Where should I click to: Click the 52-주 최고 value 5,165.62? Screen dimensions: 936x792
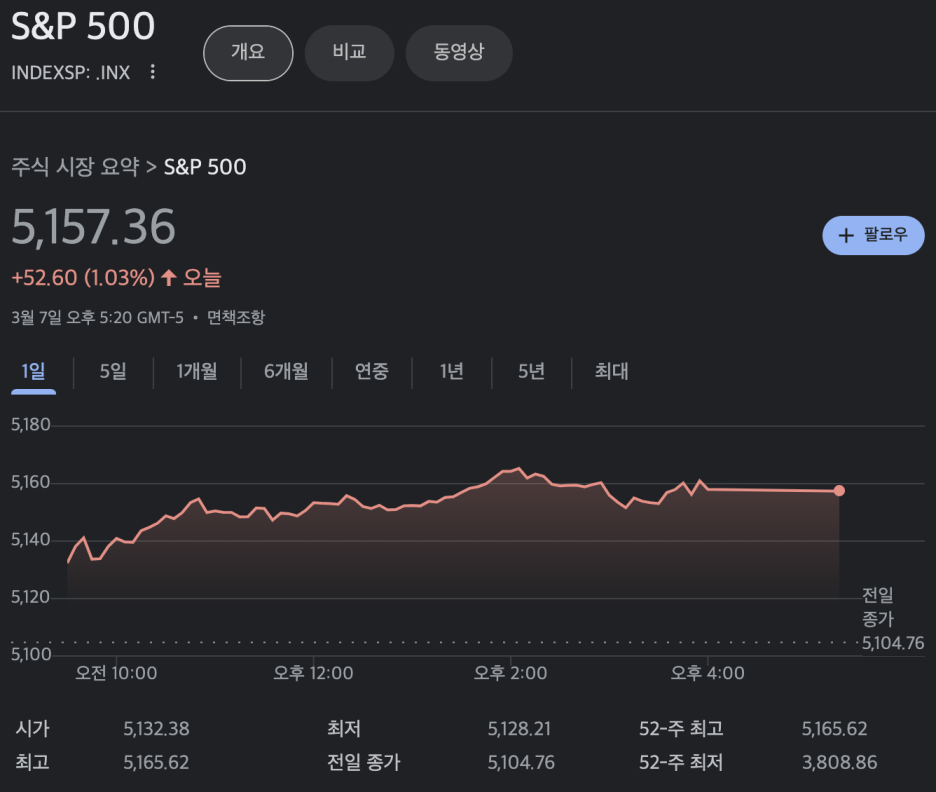point(835,729)
